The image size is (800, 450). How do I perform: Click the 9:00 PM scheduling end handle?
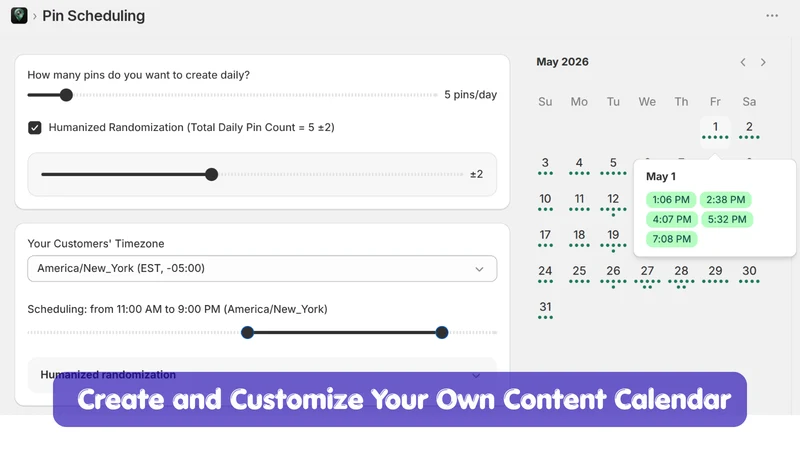tap(442, 333)
